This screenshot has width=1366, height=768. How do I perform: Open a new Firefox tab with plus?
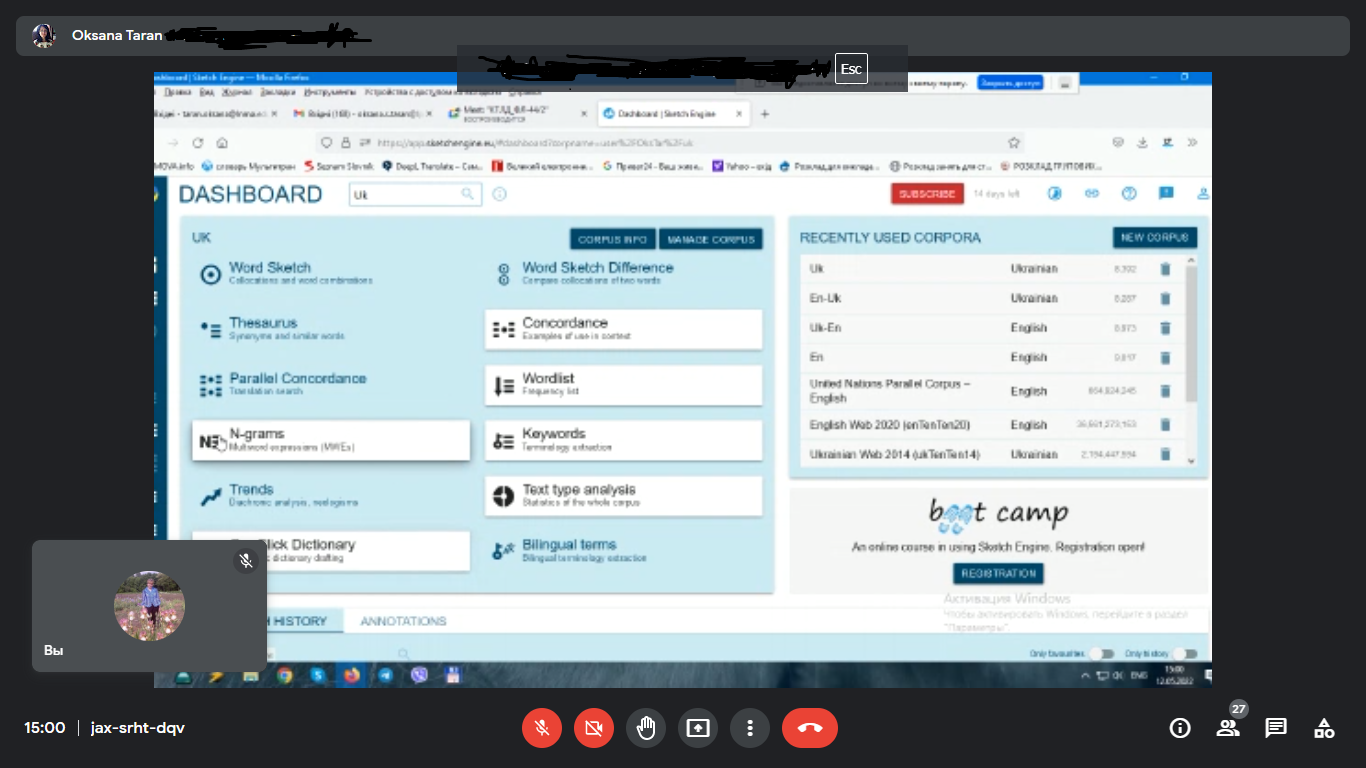point(765,114)
